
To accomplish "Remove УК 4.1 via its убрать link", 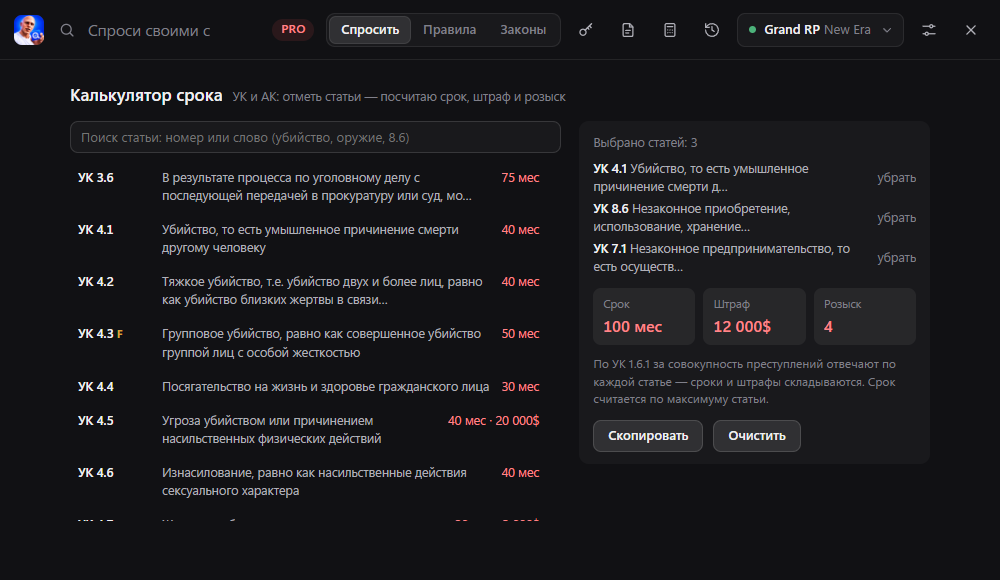I will [x=896, y=178].
